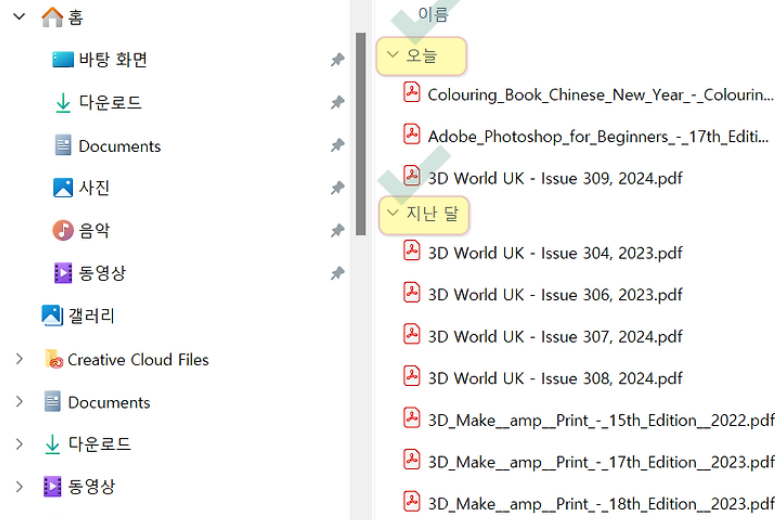Select 3D_Make__amp__Print 17th_Edition__2023.pdf

coord(602,462)
